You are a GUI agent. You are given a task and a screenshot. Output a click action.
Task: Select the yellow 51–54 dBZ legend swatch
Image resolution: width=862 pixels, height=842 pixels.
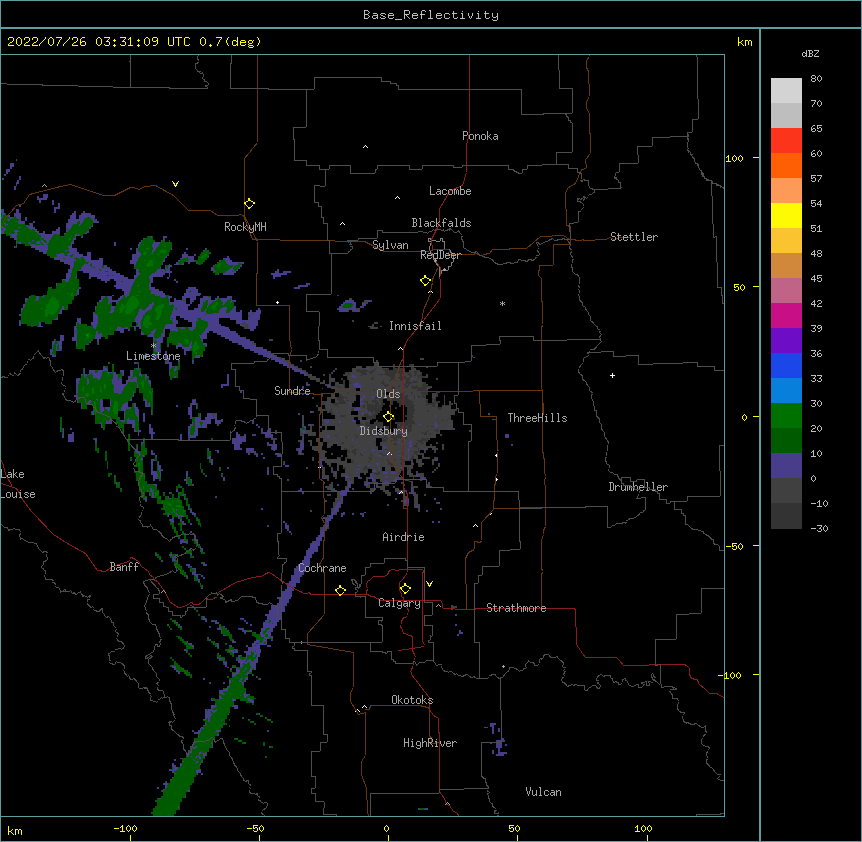pos(786,215)
